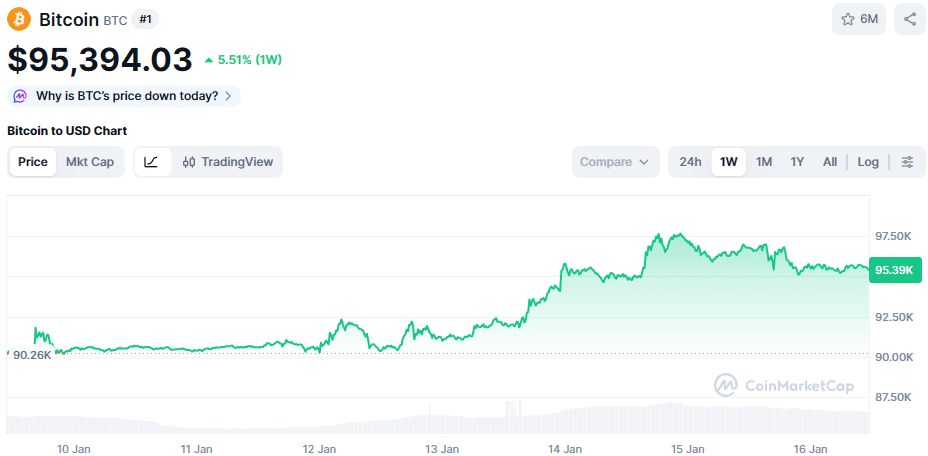Click the 90.00K axis label

coord(894,357)
